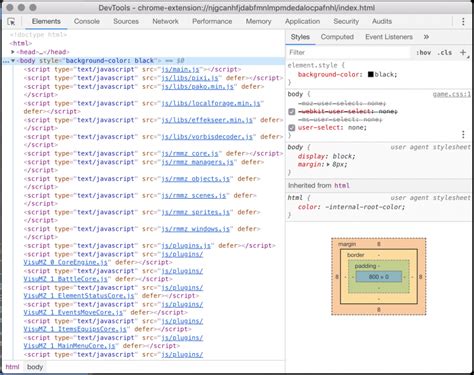Select the Computed sub-tab
Image resolution: width=474 pixels, height=375 pixels.
point(337,37)
